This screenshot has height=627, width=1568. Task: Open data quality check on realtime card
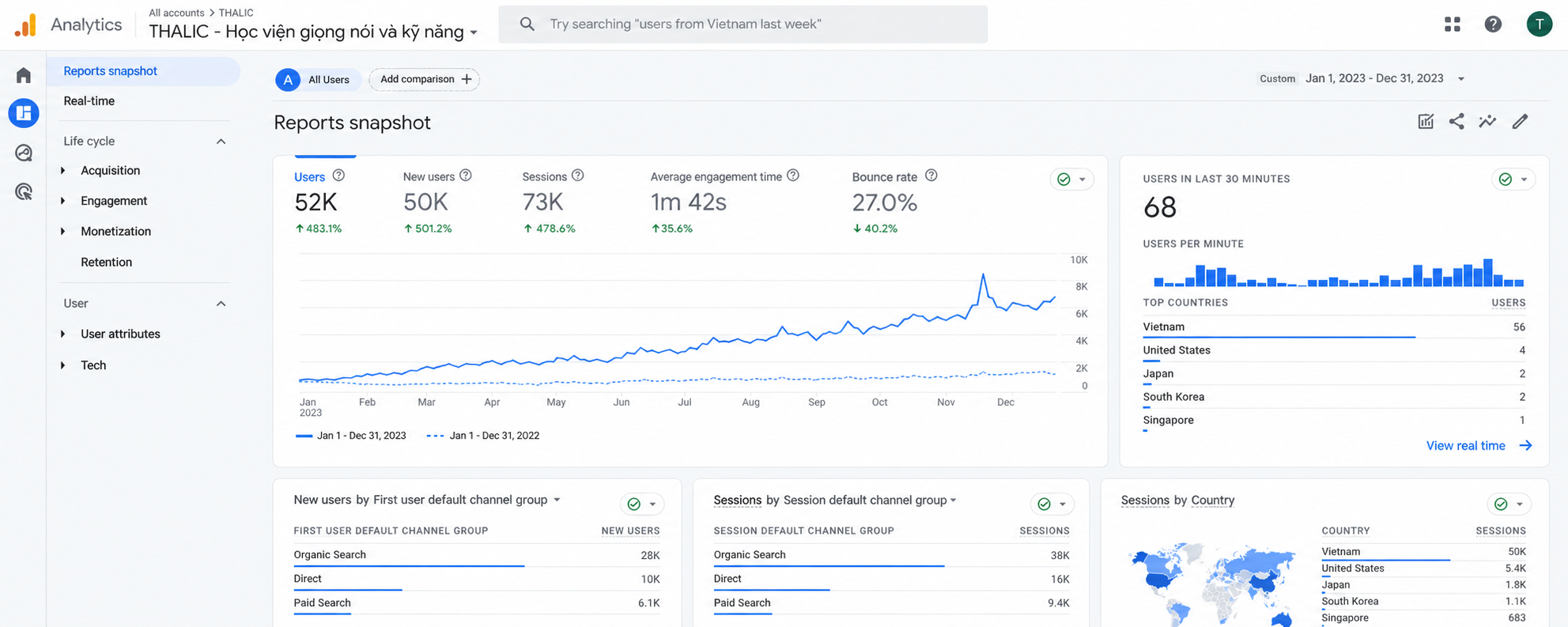click(1513, 179)
